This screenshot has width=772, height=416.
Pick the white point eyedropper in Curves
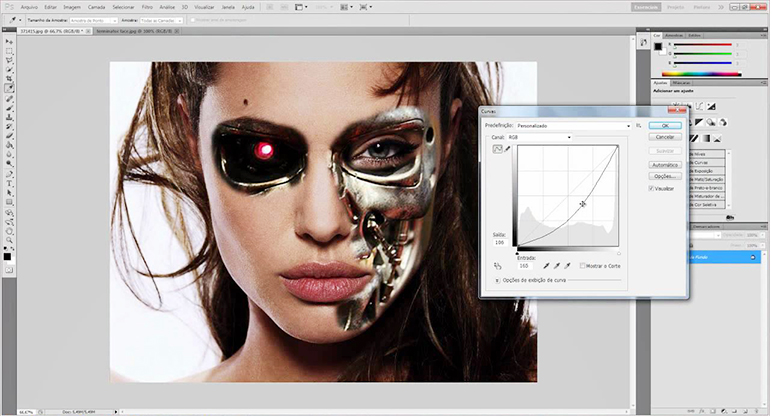(567, 266)
